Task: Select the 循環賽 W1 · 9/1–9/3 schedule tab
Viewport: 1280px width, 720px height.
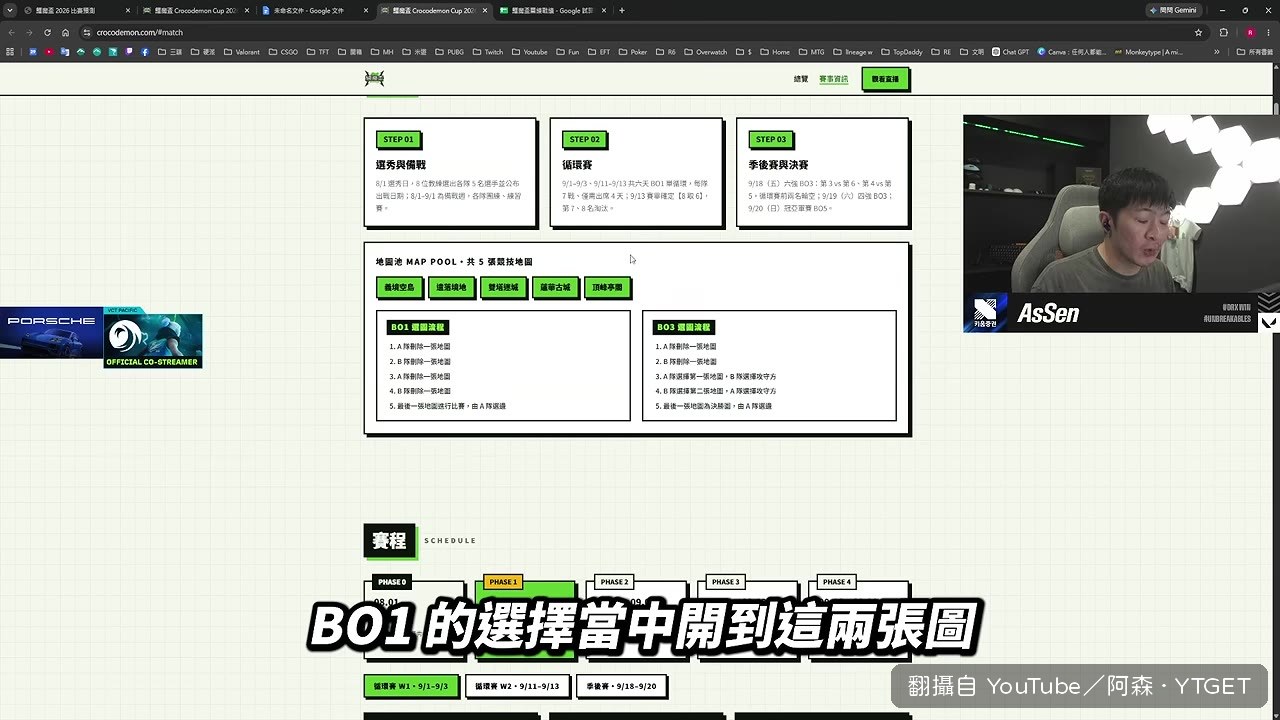Action: [x=412, y=687]
